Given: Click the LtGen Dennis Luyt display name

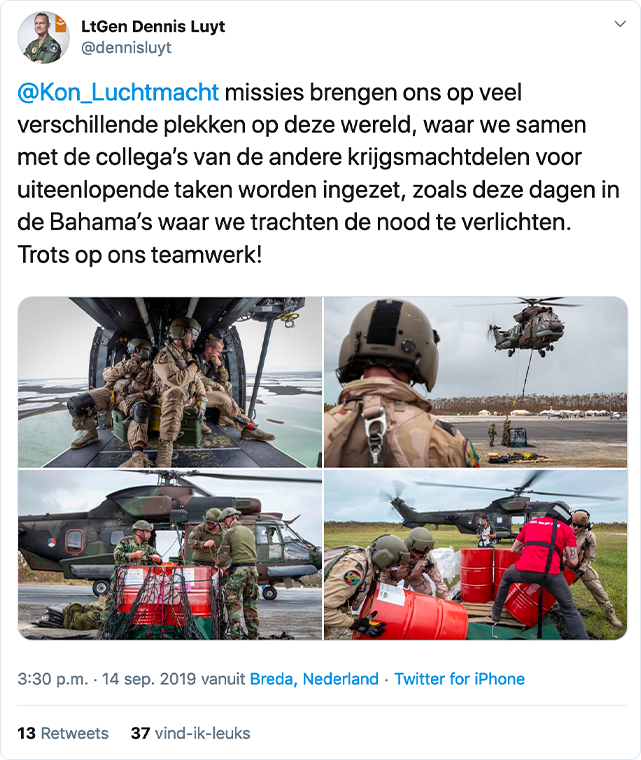Looking at the screenshot, I should coord(153,26).
